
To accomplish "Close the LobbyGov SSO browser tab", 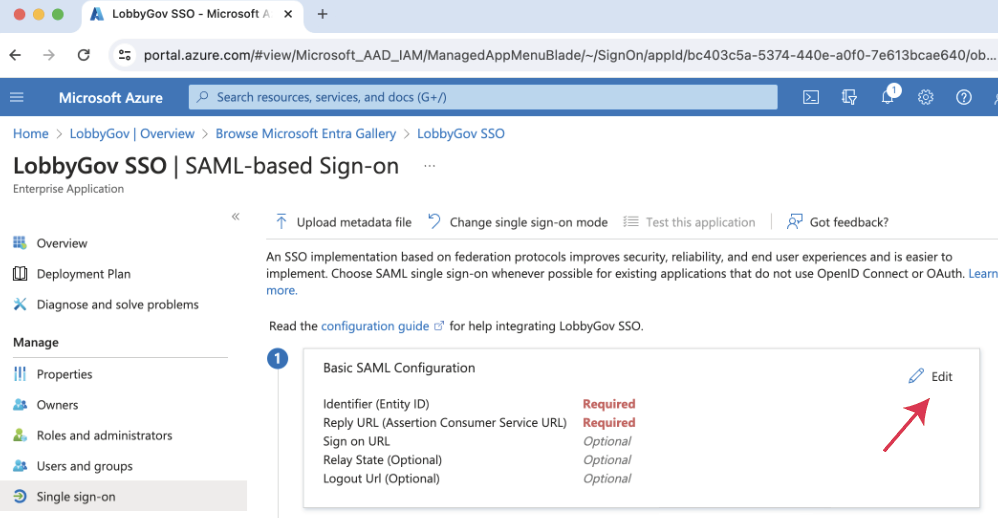I will [288, 14].
